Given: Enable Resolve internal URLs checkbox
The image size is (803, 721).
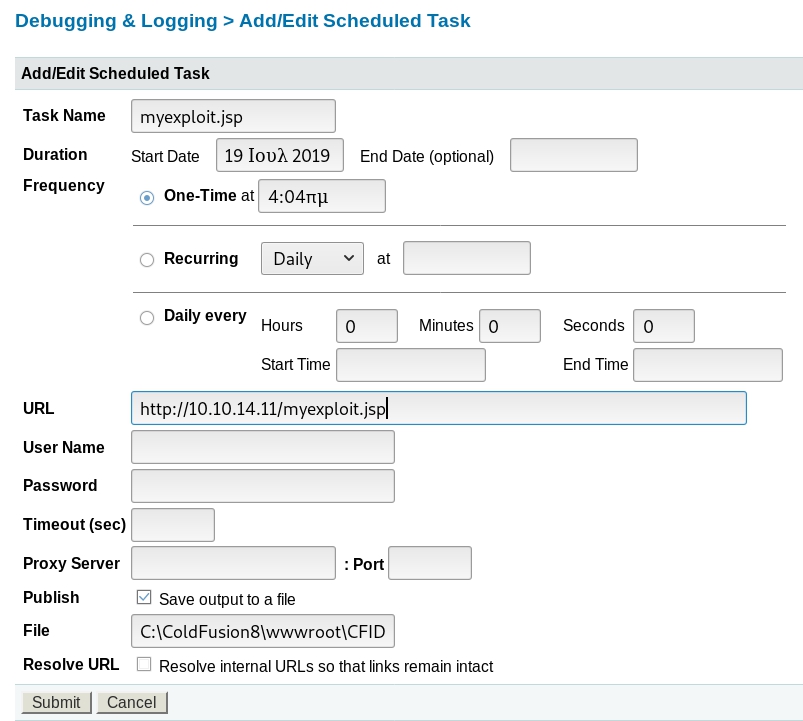Looking at the screenshot, I should [144, 664].
